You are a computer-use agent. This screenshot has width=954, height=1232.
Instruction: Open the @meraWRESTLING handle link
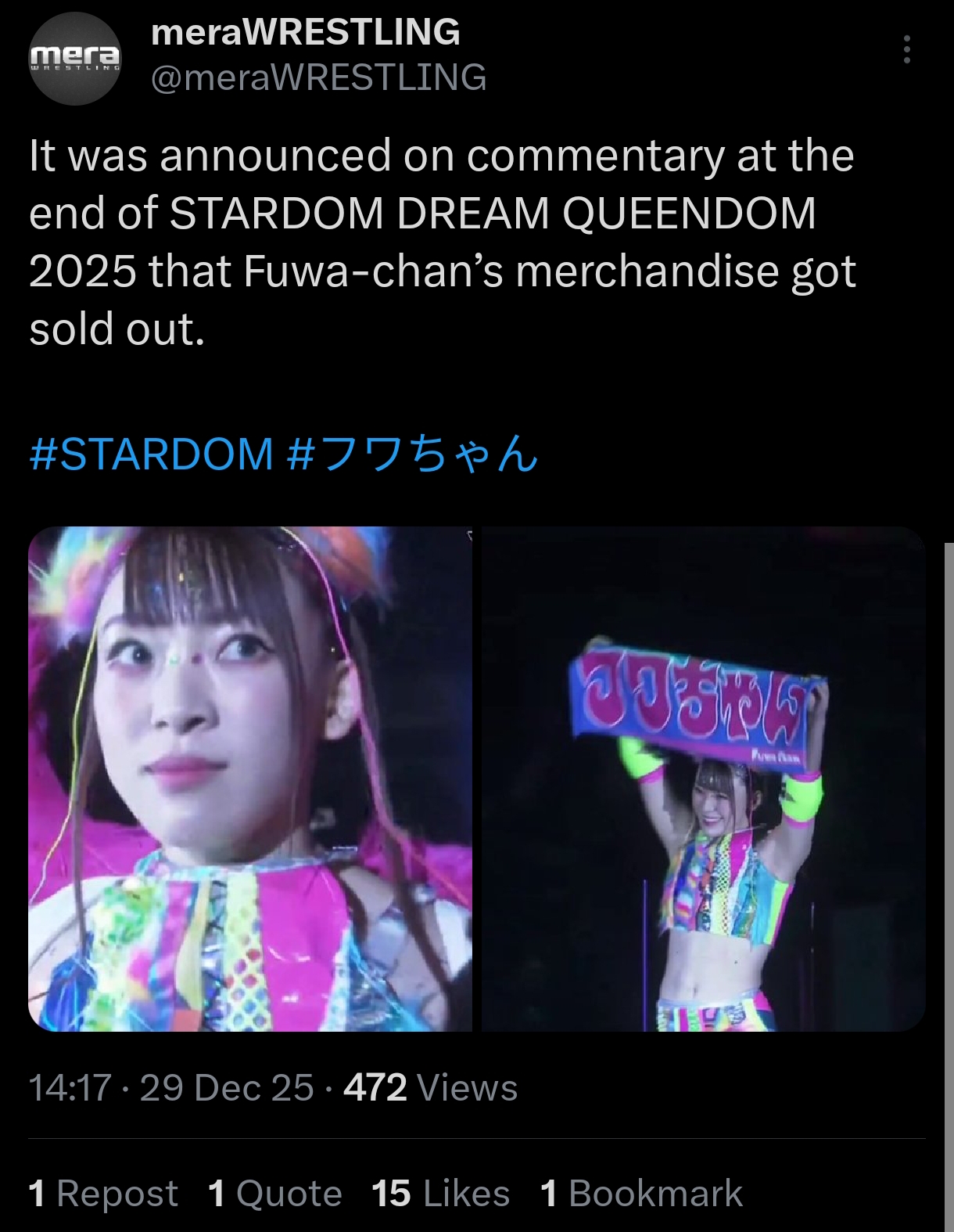[318, 77]
